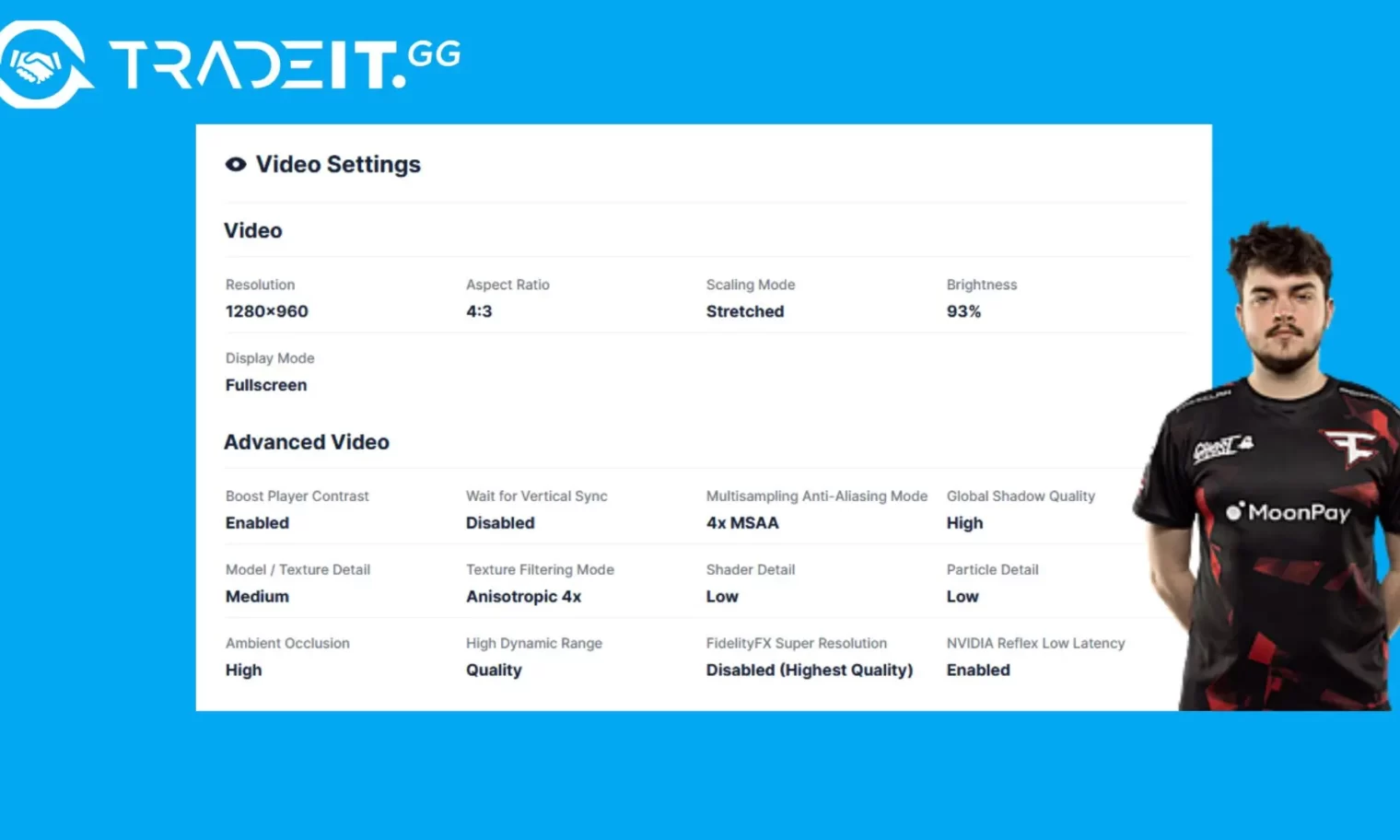
Task: Select the Video Settings heading
Action: pos(338,164)
